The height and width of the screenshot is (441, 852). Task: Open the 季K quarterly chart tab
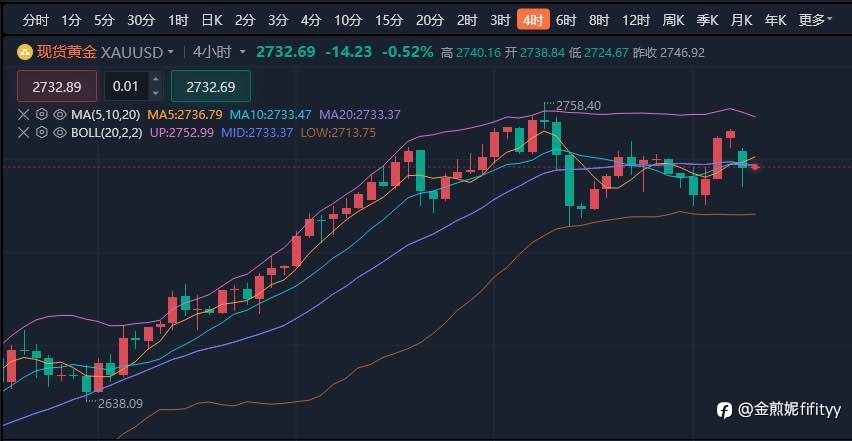[707, 21]
